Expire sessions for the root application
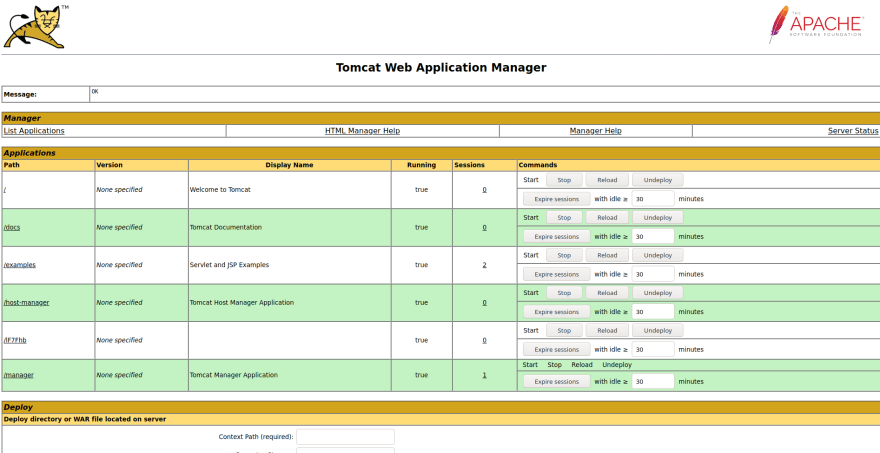This screenshot has height=453, width=880. [x=556, y=199]
